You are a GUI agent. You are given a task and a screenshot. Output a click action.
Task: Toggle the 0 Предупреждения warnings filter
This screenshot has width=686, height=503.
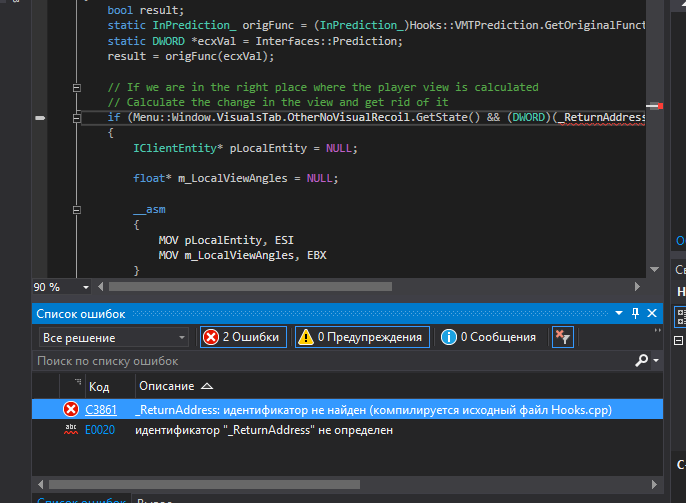[362, 337]
